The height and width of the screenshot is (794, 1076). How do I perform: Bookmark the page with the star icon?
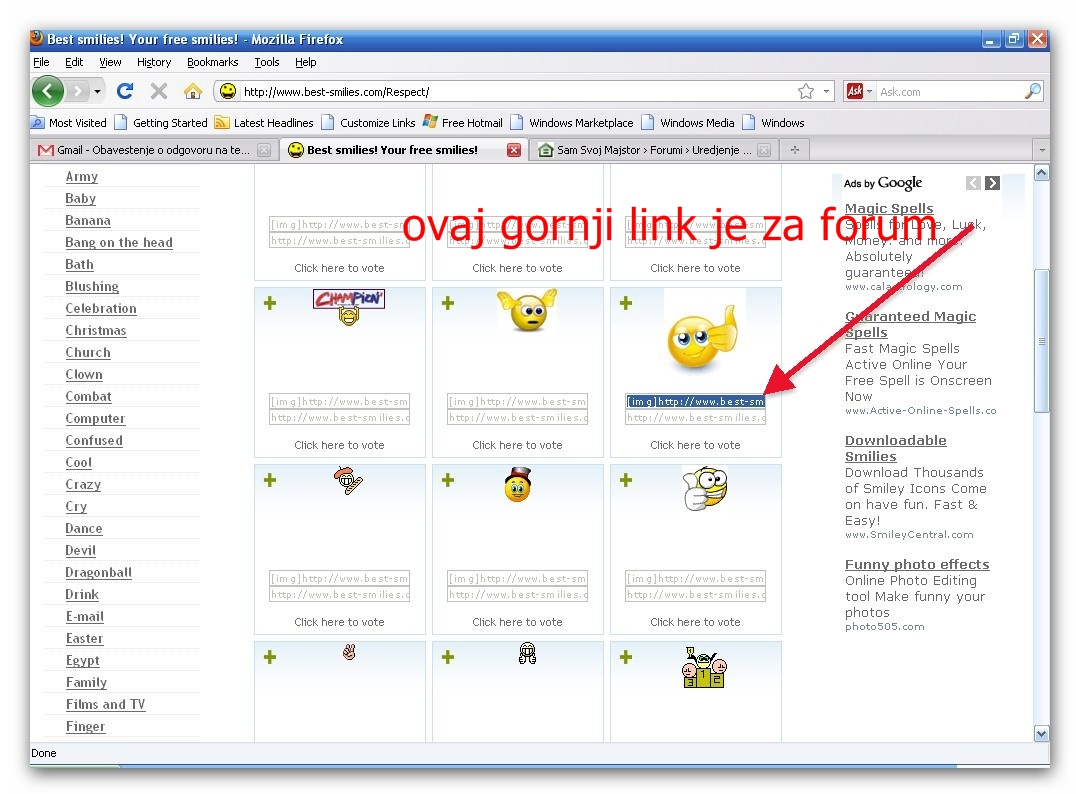(x=806, y=91)
